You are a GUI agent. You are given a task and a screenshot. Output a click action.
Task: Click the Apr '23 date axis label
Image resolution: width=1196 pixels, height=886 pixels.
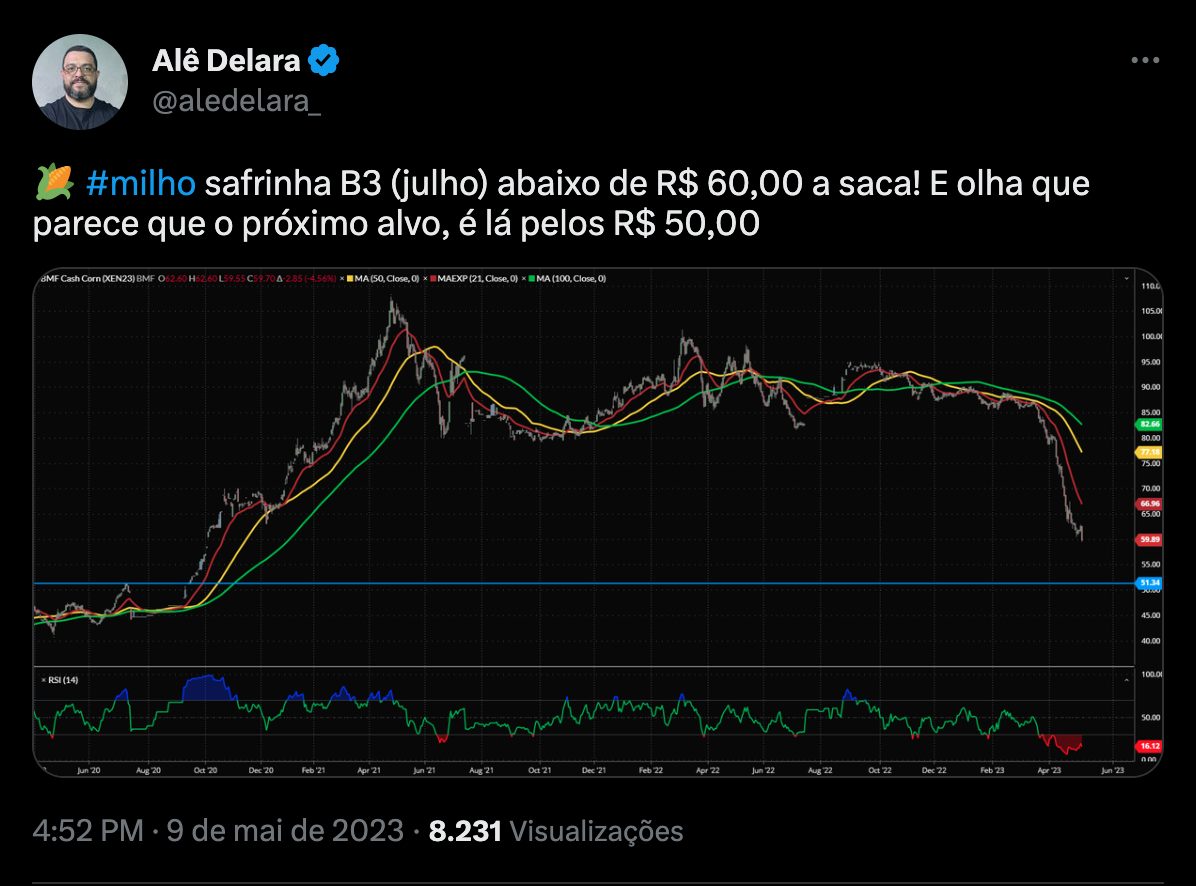click(1050, 770)
